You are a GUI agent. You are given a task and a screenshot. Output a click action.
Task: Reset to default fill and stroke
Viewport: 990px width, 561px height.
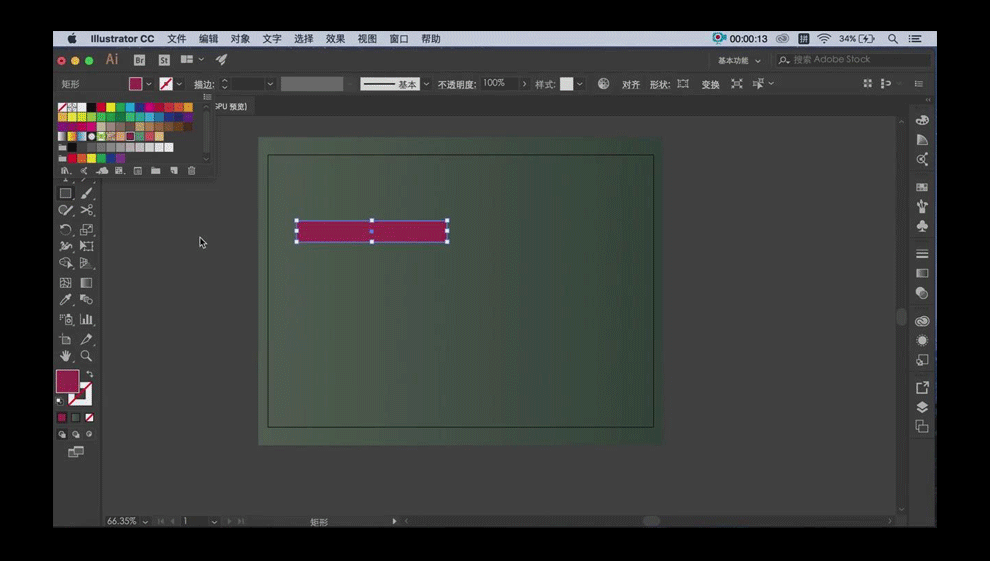[59, 400]
